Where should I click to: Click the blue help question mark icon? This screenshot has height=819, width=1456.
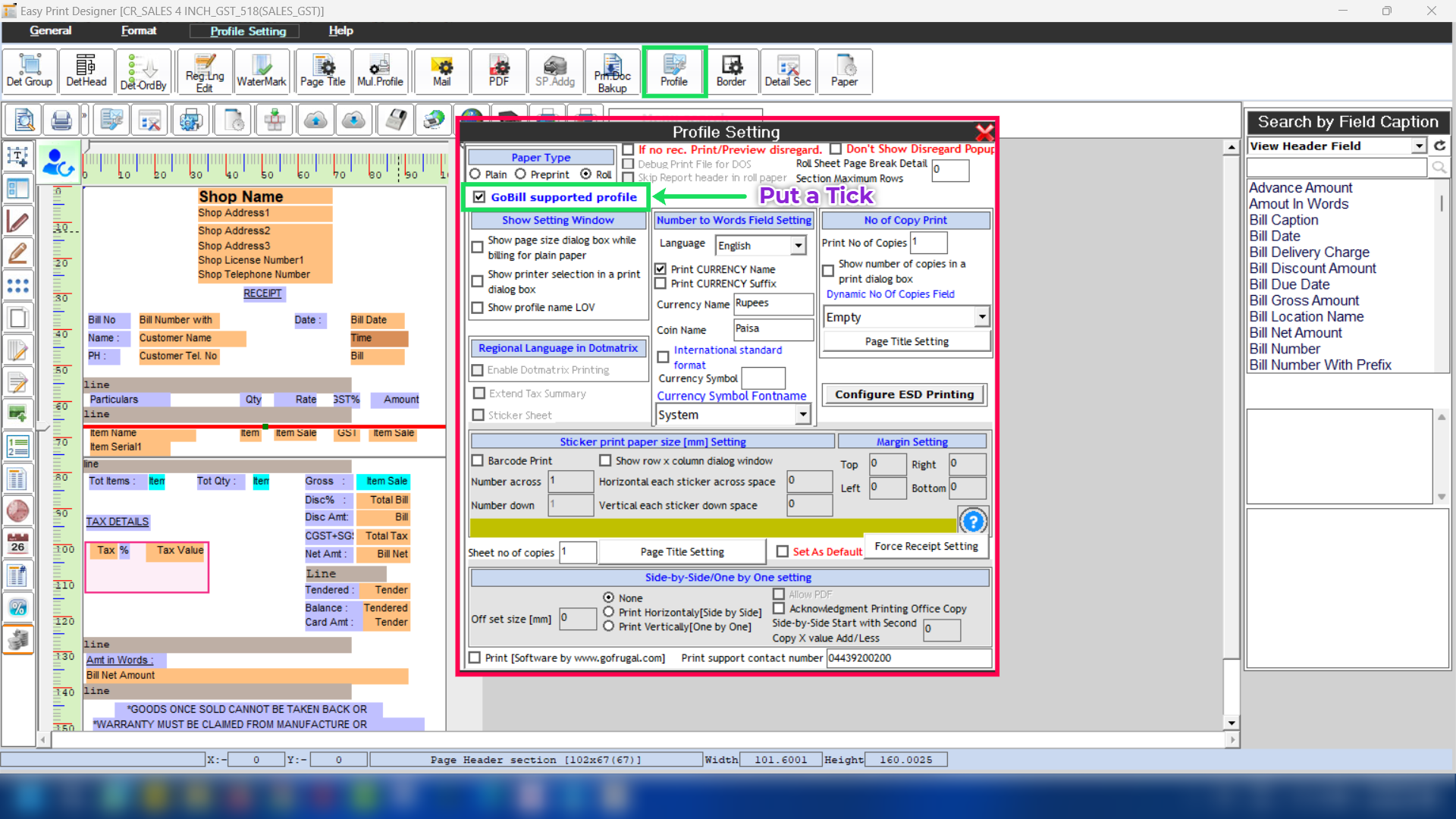(x=973, y=521)
